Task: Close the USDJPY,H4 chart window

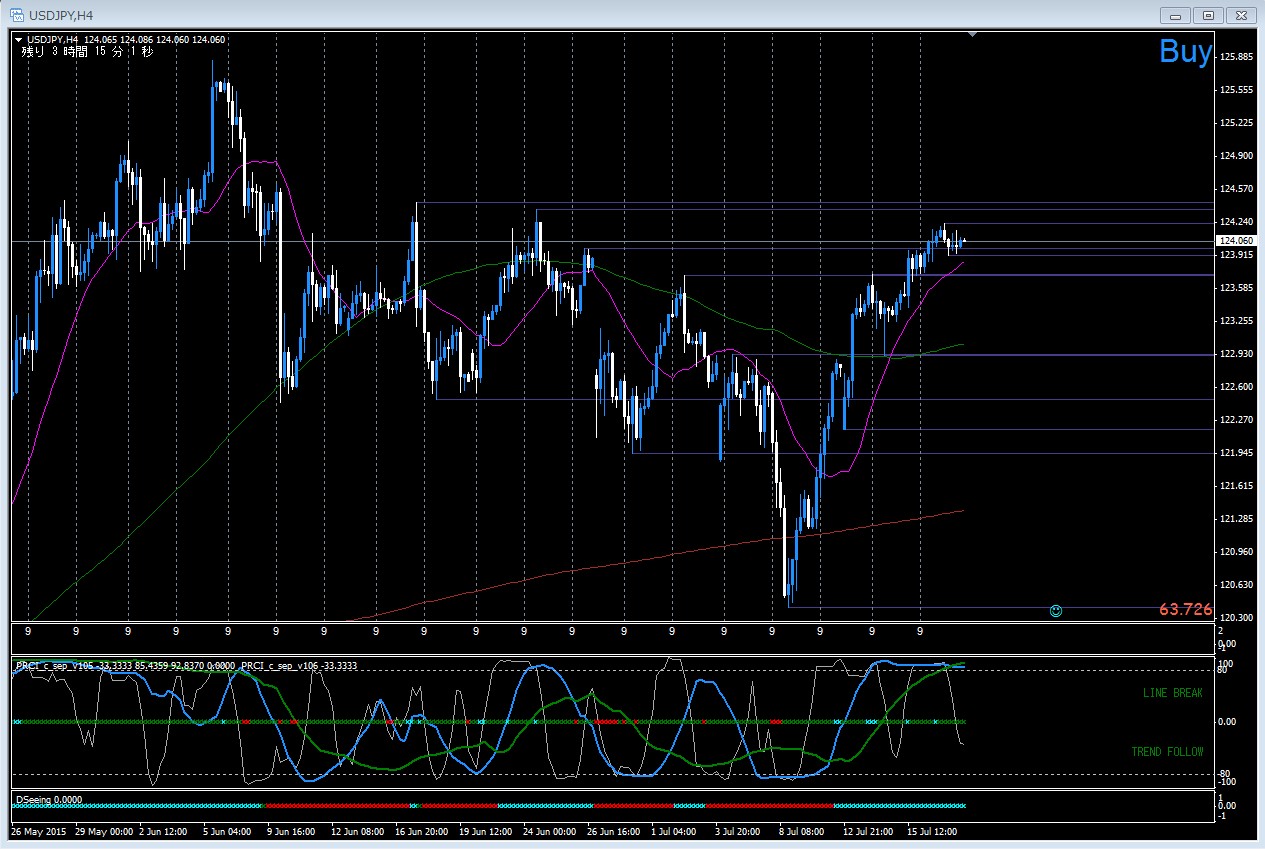Action: [1241, 15]
